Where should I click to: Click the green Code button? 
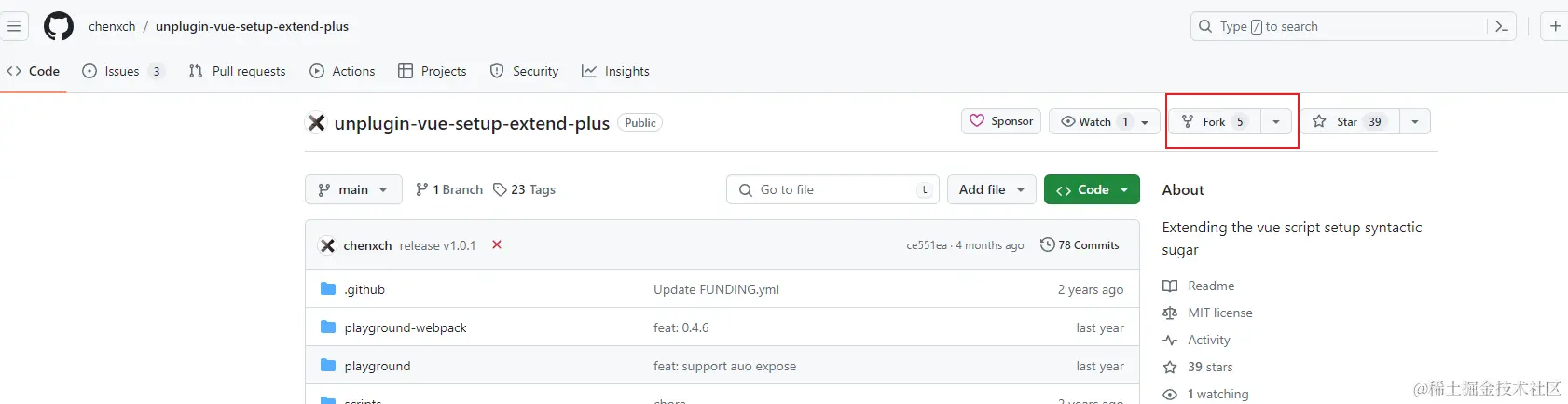click(1092, 189)
